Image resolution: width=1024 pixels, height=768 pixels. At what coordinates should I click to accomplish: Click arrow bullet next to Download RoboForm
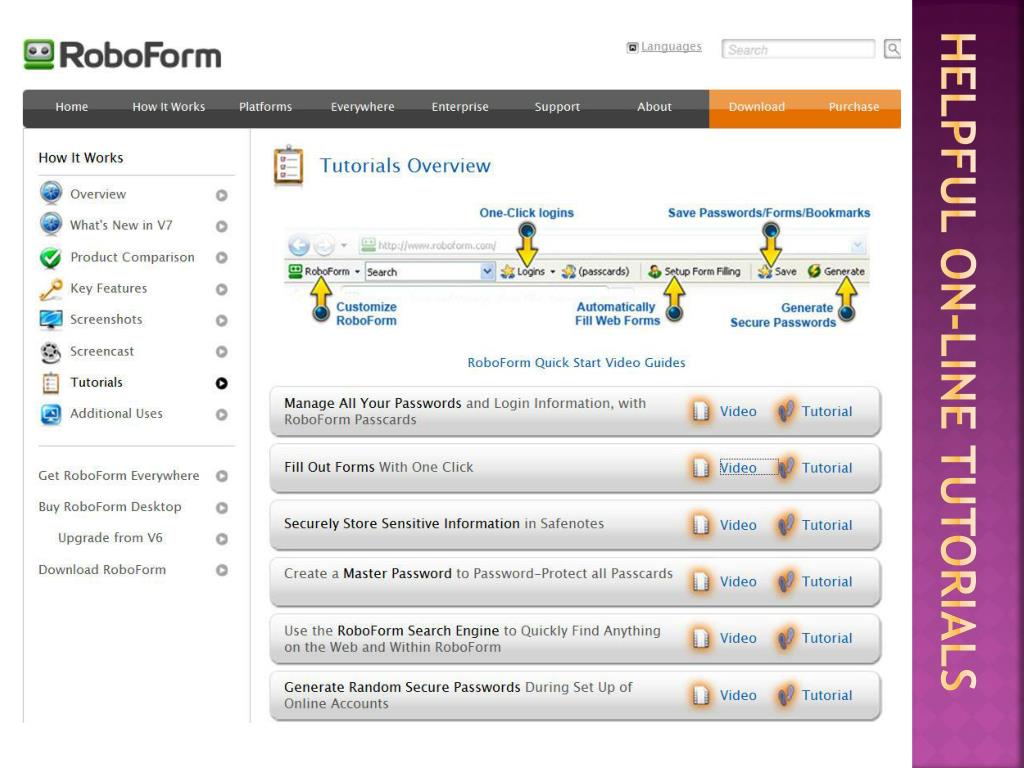(221, 570)
